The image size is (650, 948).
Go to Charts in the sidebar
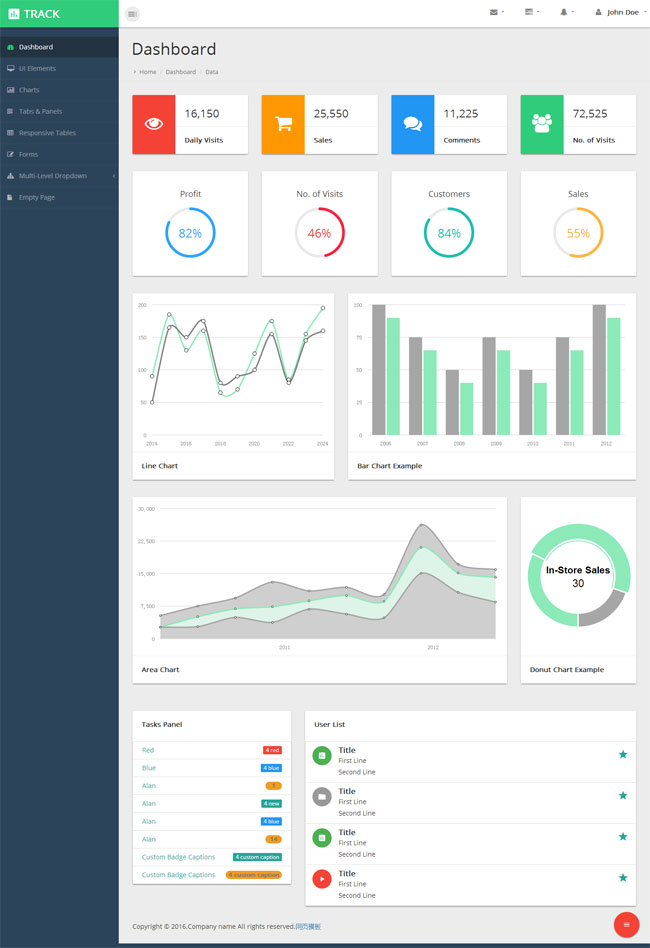pyautogui.click(x=29, y=90)
